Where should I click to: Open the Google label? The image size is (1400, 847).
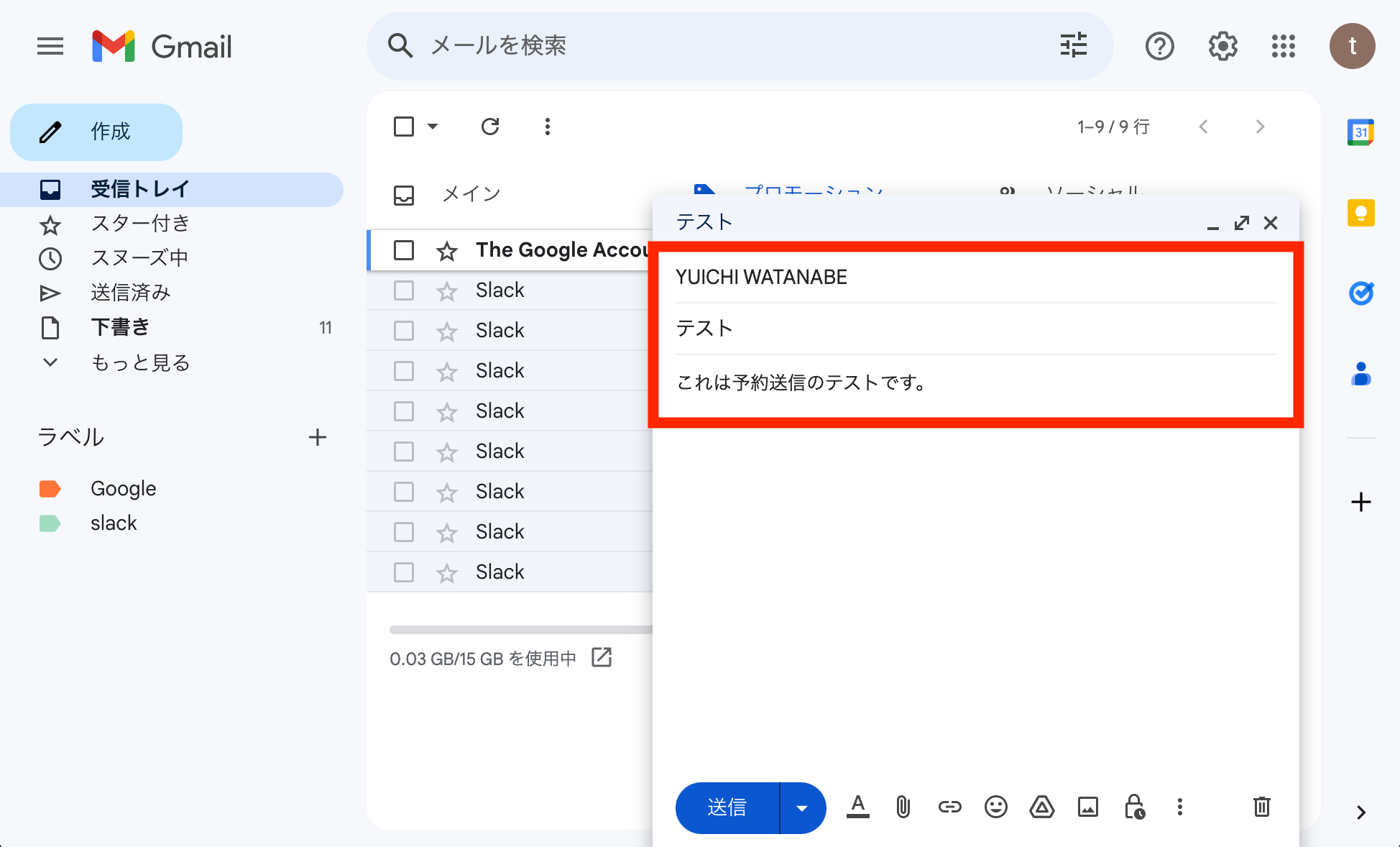click(x=124, y=489)
